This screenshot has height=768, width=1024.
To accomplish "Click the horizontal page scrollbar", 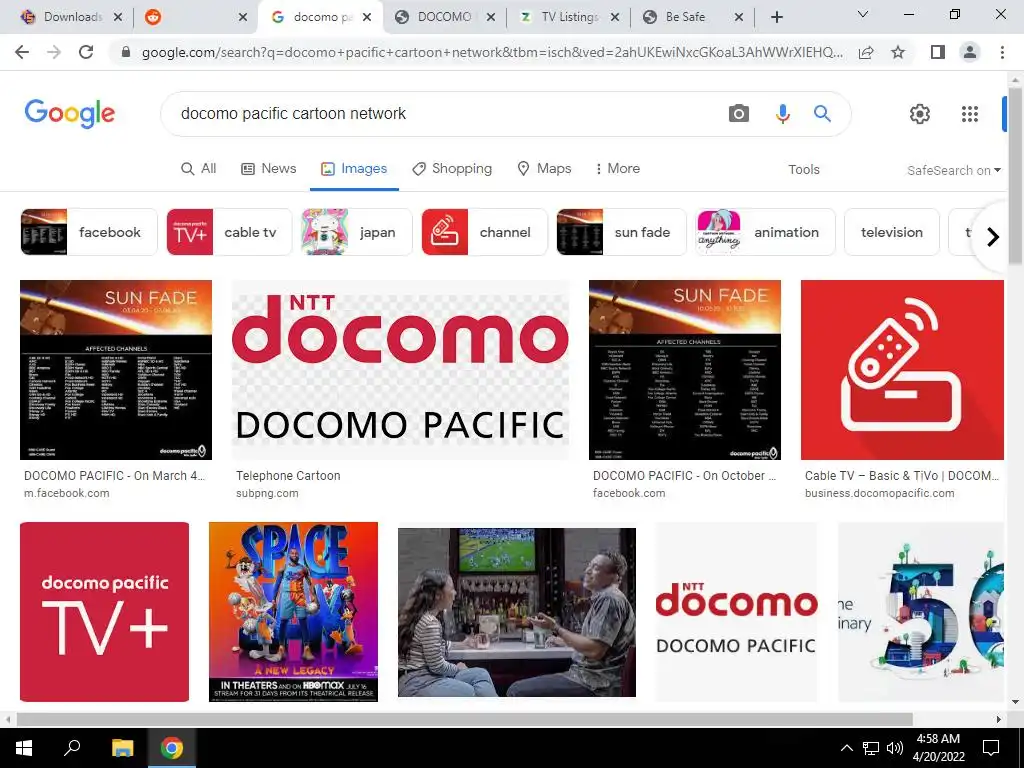I will tap(464, 719).
